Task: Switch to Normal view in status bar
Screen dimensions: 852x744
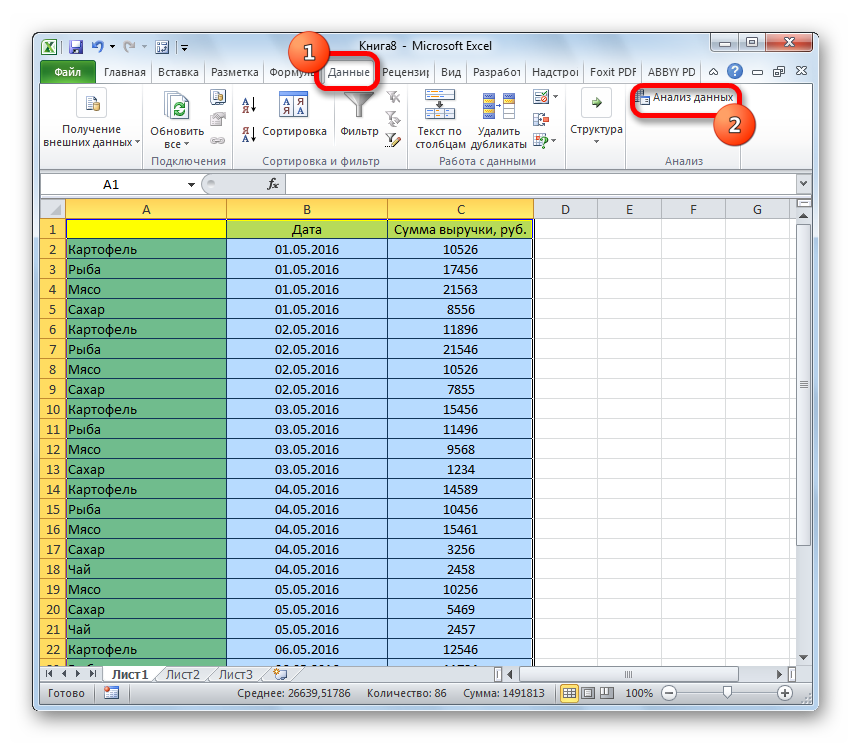Action: [569, 693]
